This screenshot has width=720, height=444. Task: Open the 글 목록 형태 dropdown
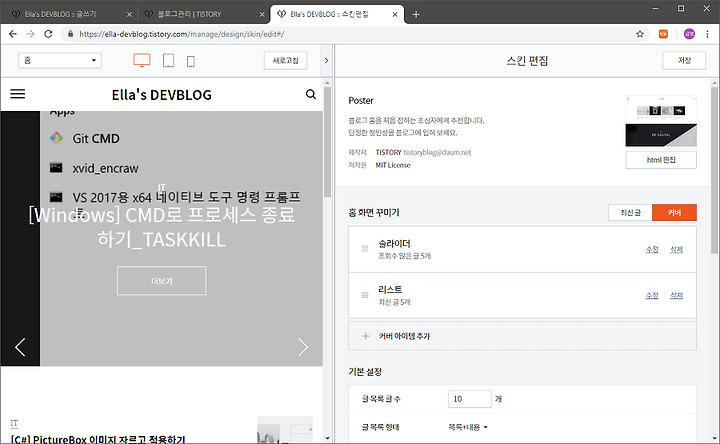(467, 427)
